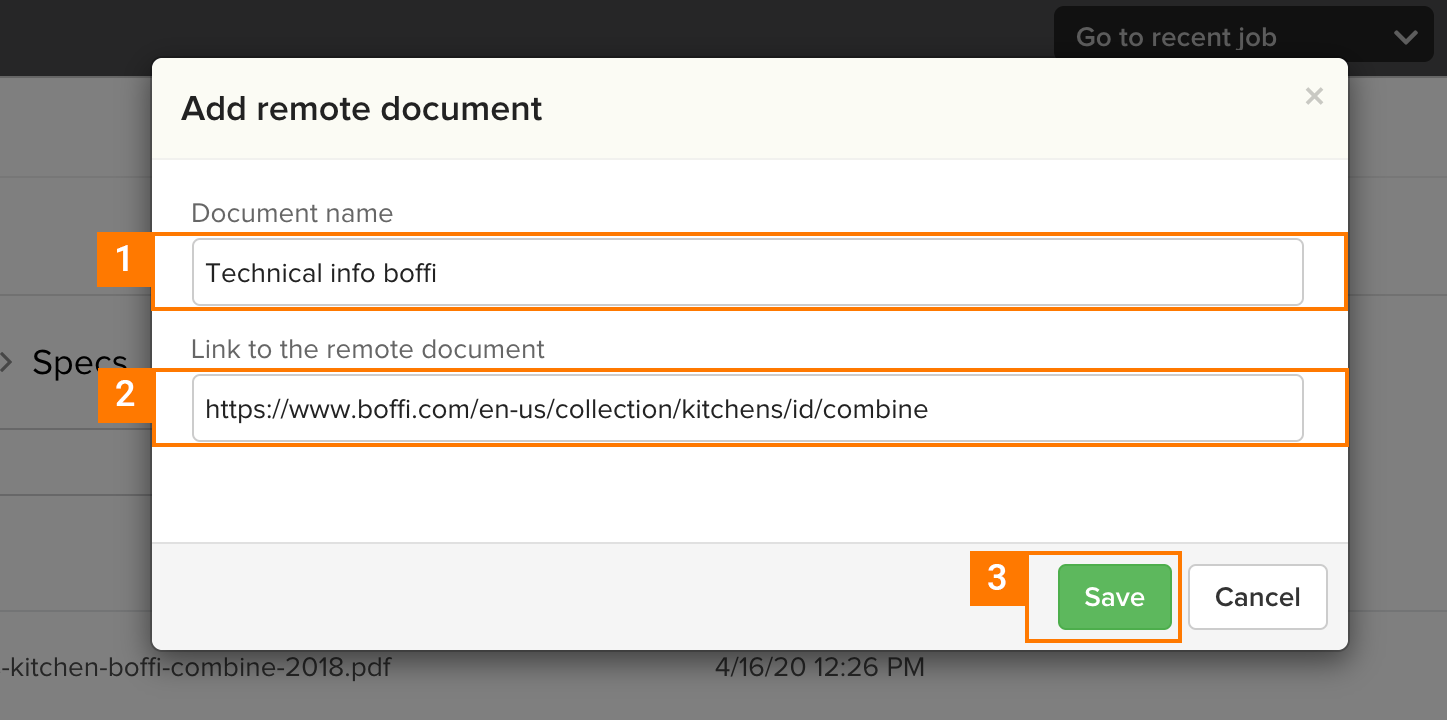Click the Link to the remote document field

(748, 408)
